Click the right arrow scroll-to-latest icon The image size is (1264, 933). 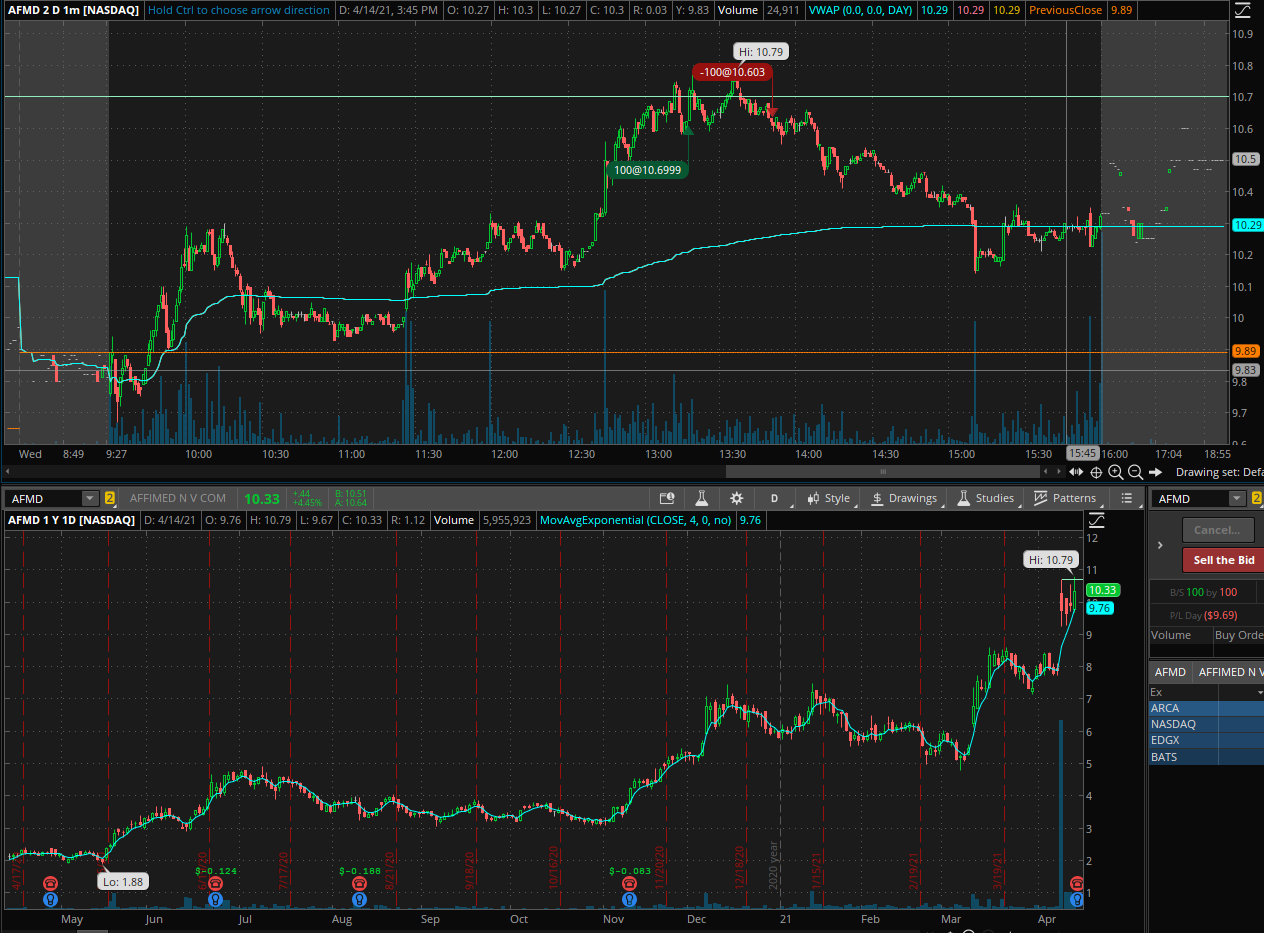pyautogui.click(x=1156, y=472)
